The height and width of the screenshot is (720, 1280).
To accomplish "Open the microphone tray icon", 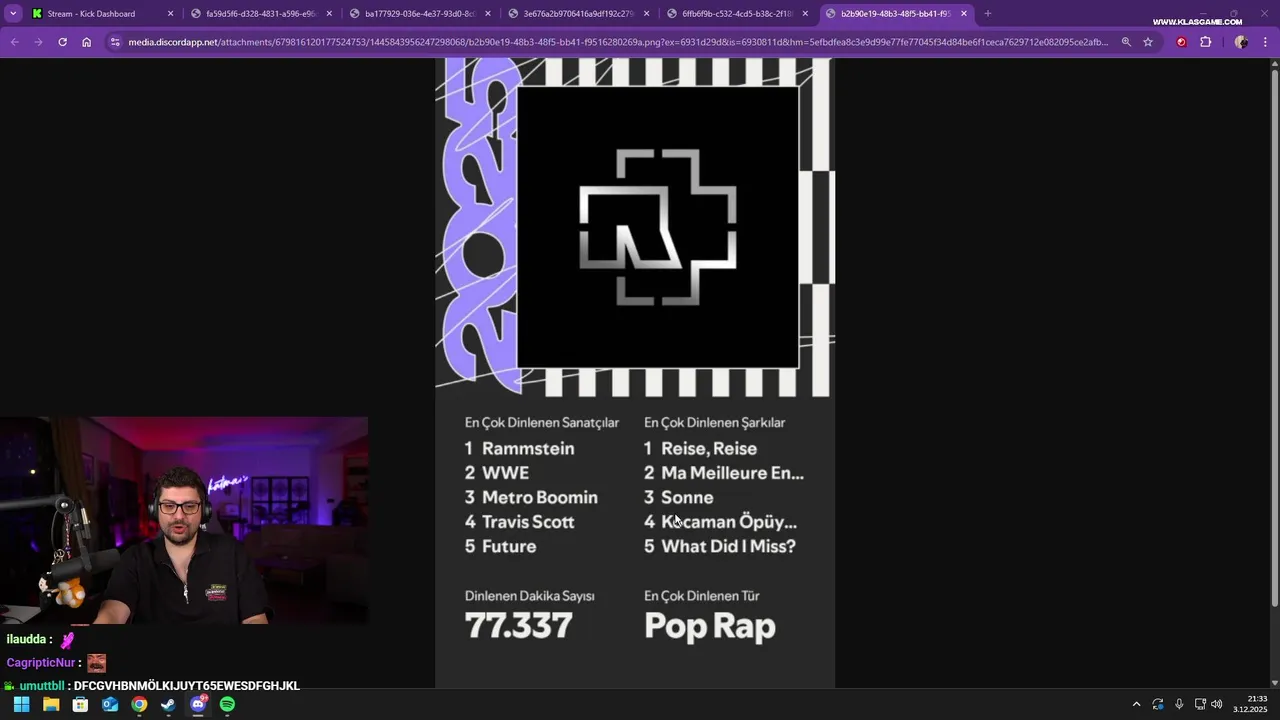I will (1179, 705).
